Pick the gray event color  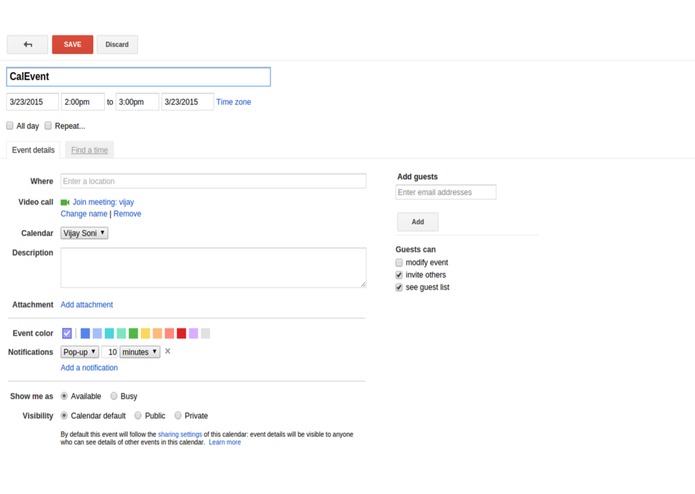click(205, 333)
